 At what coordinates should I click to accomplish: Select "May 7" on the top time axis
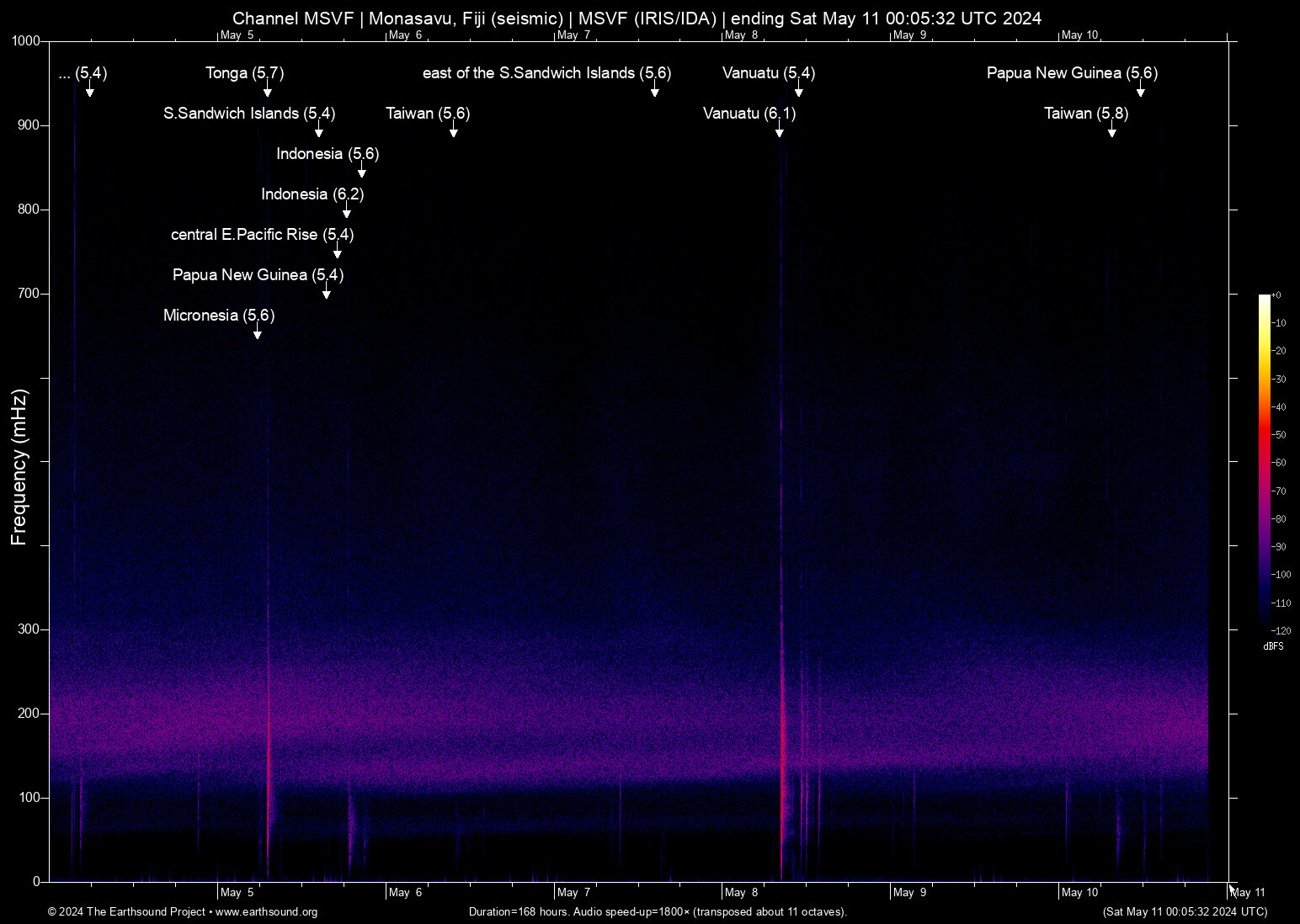573,35
